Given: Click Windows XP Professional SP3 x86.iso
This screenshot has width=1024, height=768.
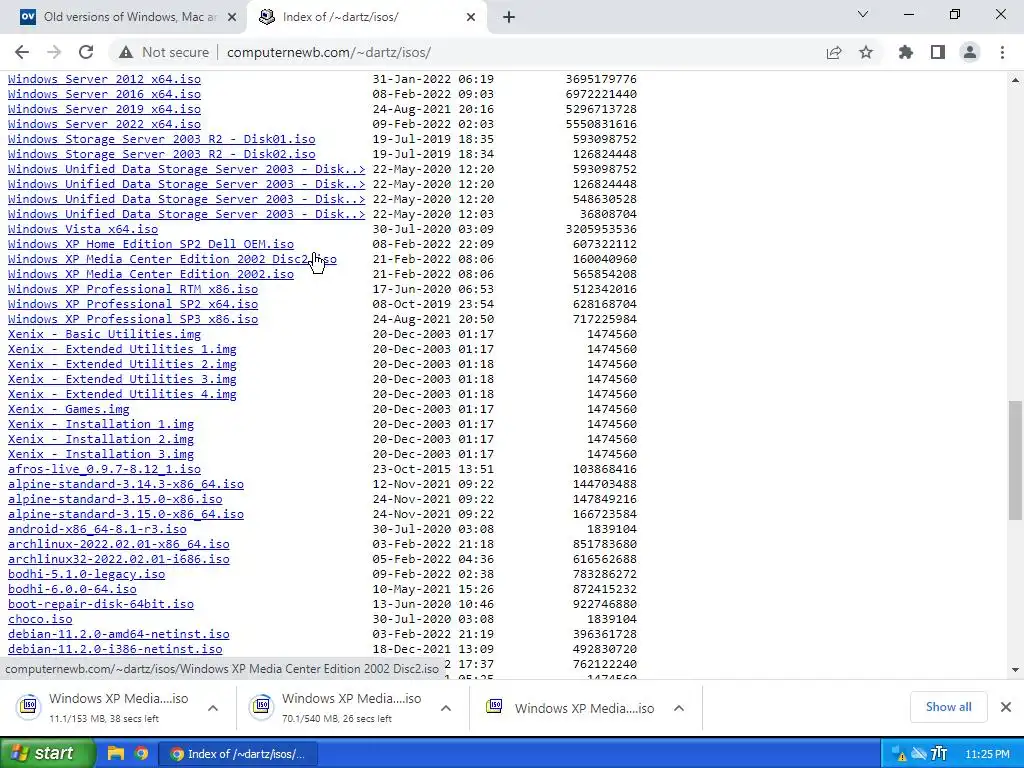Looking at the screenshot, I should click(x=133, y=319).
